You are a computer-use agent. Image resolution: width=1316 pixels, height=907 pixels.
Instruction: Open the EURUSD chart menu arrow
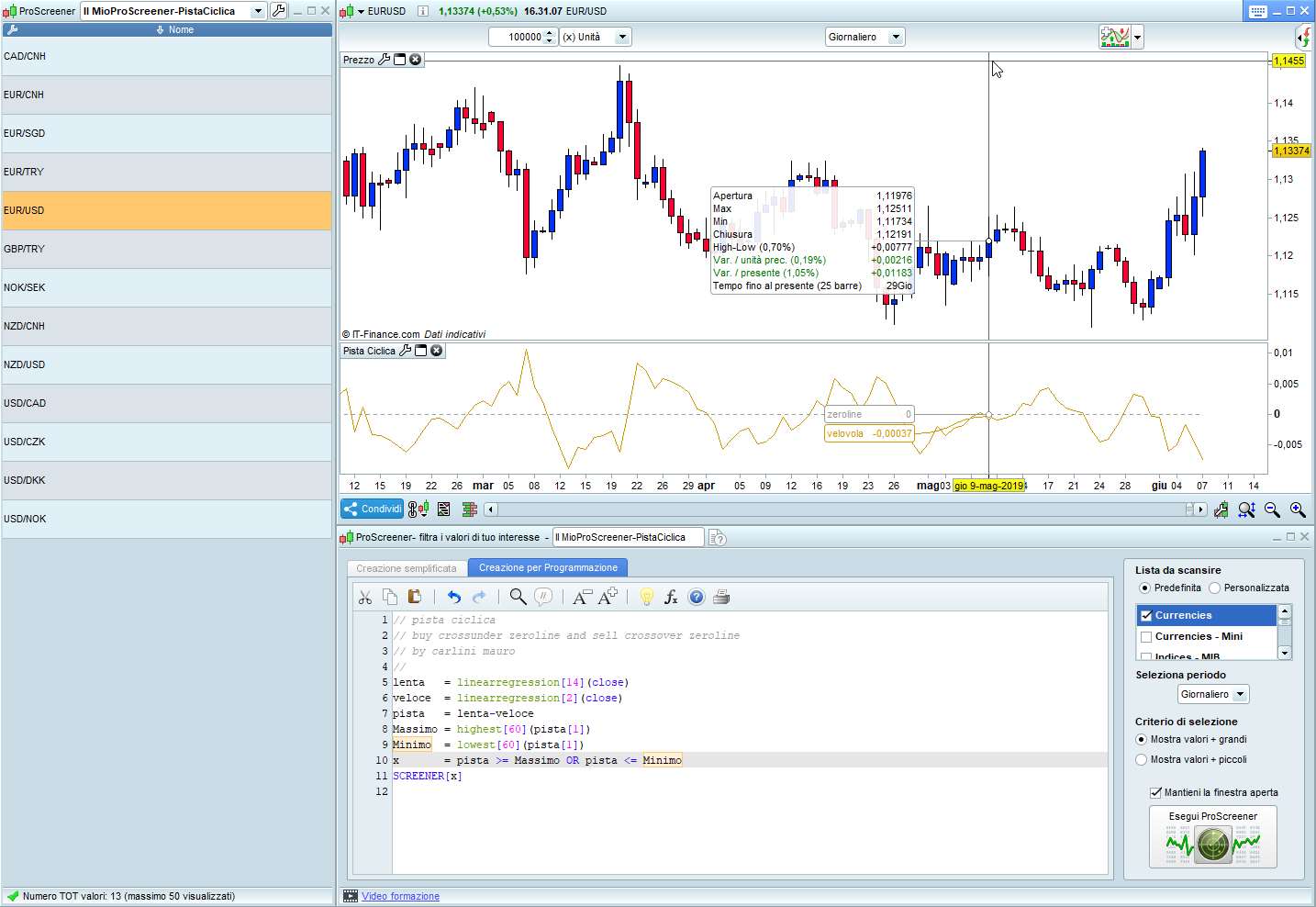click(361, 11)
